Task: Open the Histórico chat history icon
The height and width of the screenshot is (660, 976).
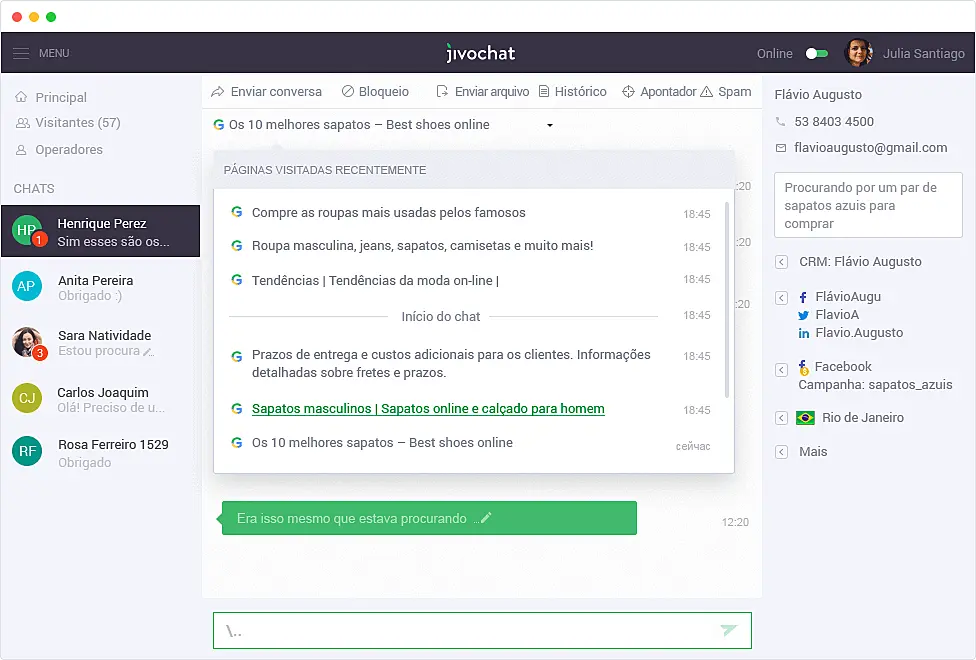Action: 543,91
